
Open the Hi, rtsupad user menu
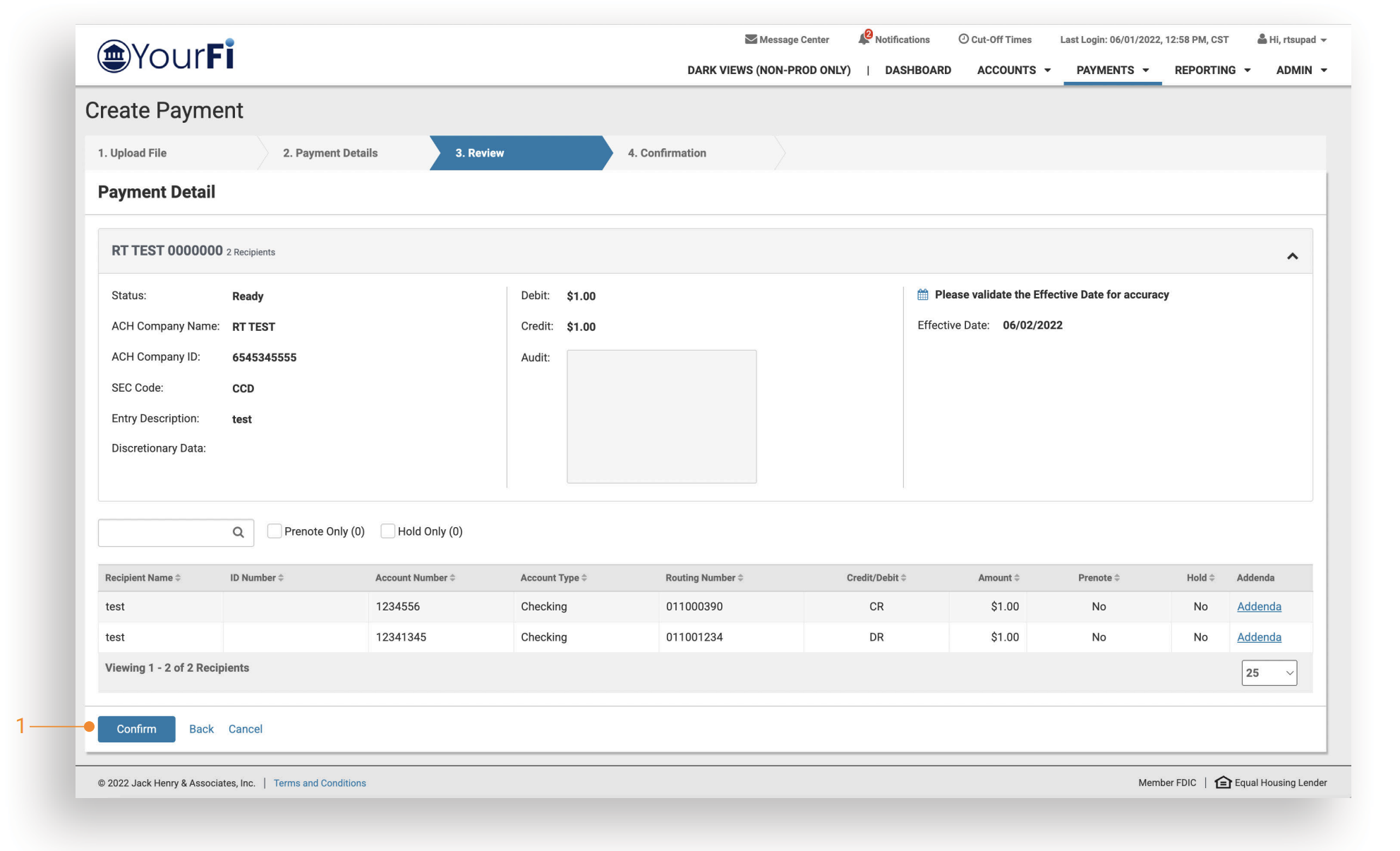1291,40
